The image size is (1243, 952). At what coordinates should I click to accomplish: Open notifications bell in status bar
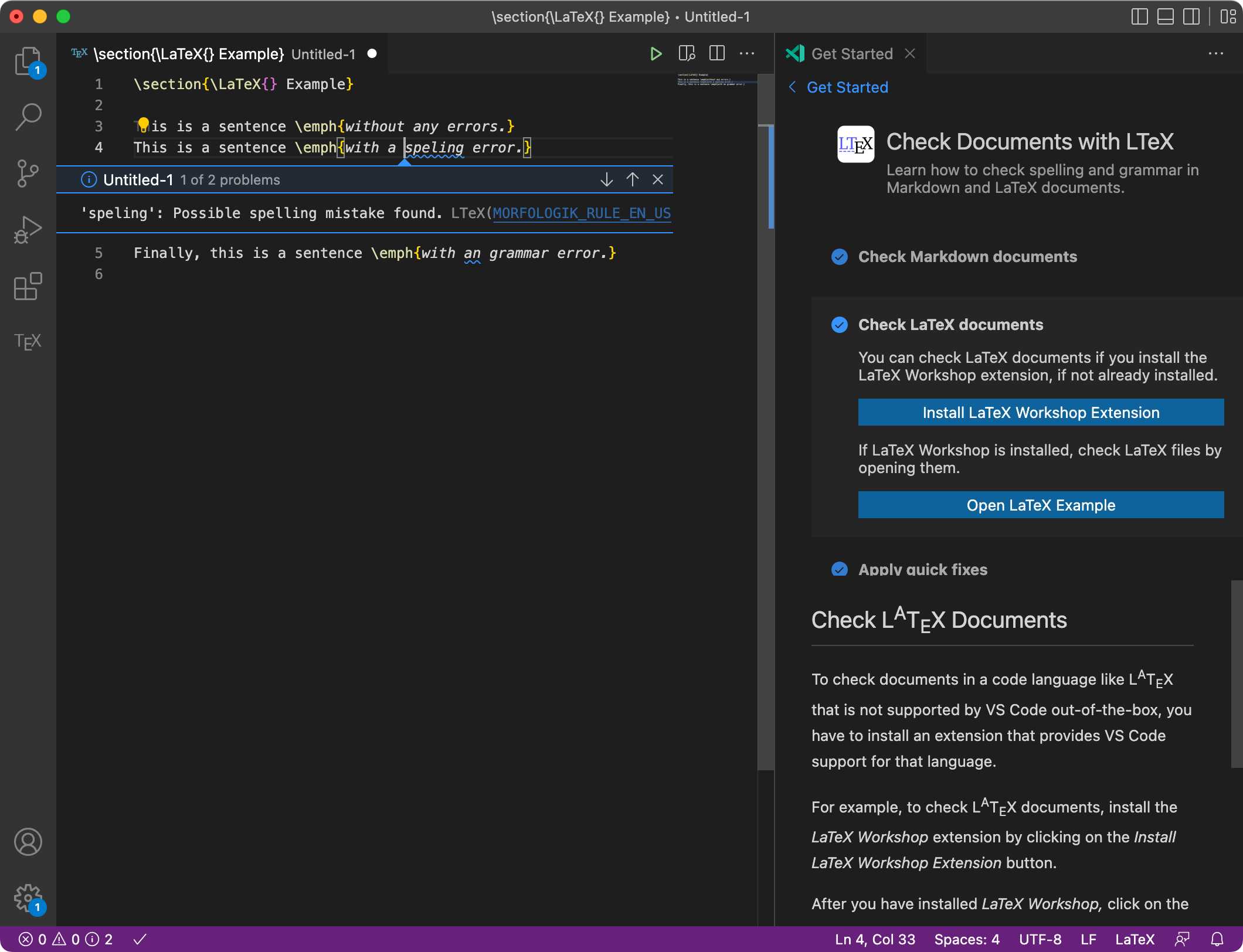point(1217,939)
